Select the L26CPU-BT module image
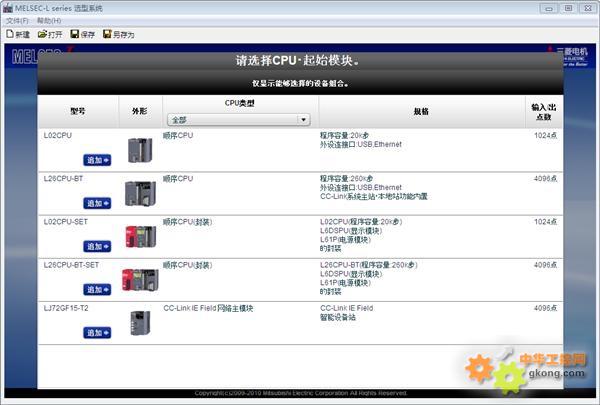Viewport: 600px width, 405px height. (140, 193)
